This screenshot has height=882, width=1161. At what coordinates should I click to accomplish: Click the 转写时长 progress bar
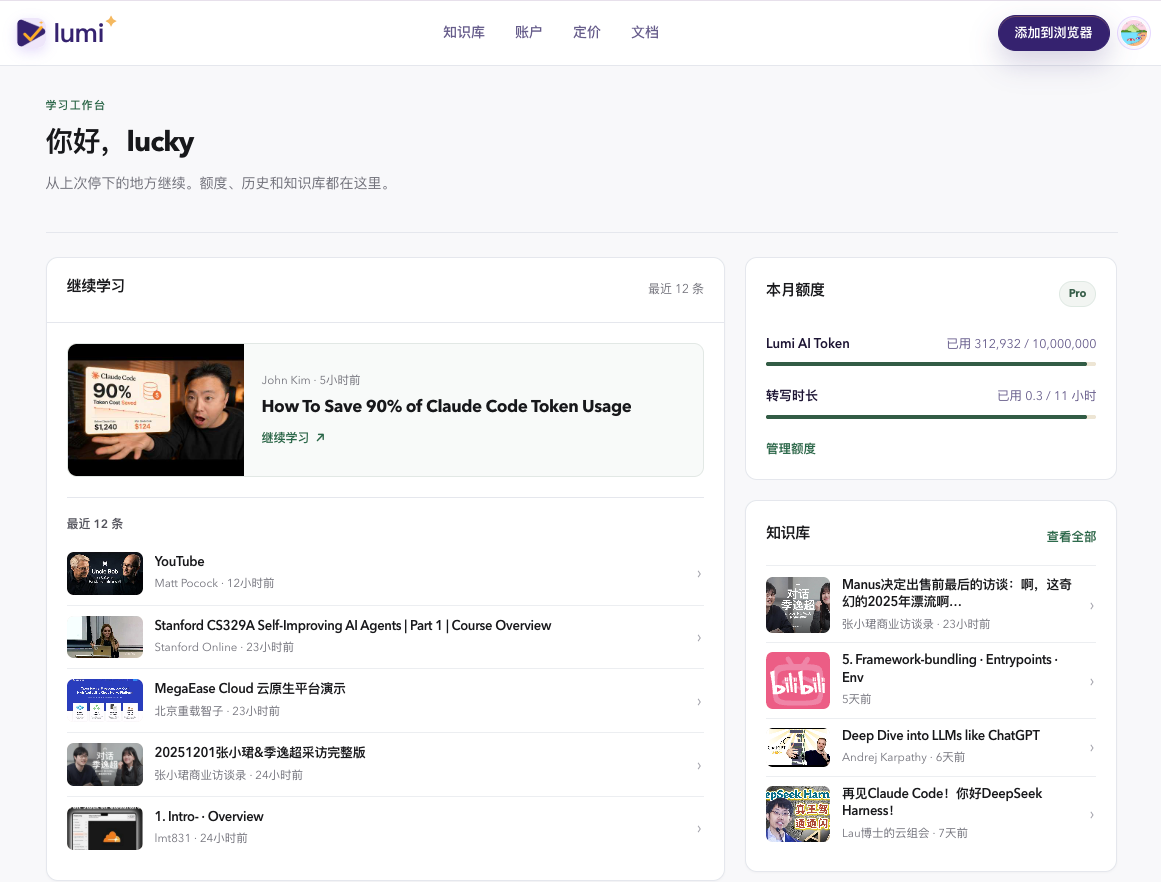[931, 417]
